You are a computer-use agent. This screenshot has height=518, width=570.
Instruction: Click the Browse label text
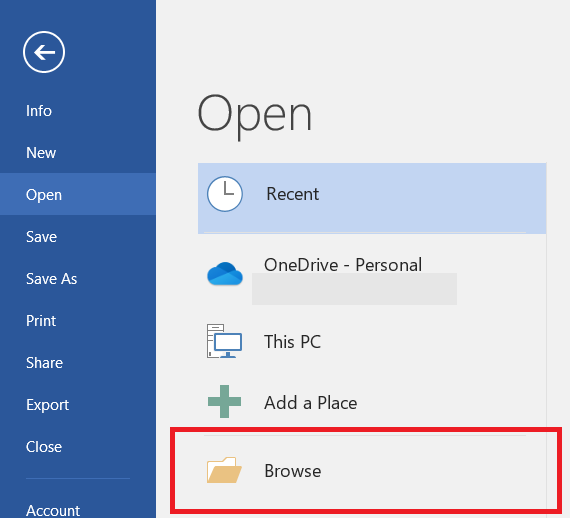(x=293, y=471)
